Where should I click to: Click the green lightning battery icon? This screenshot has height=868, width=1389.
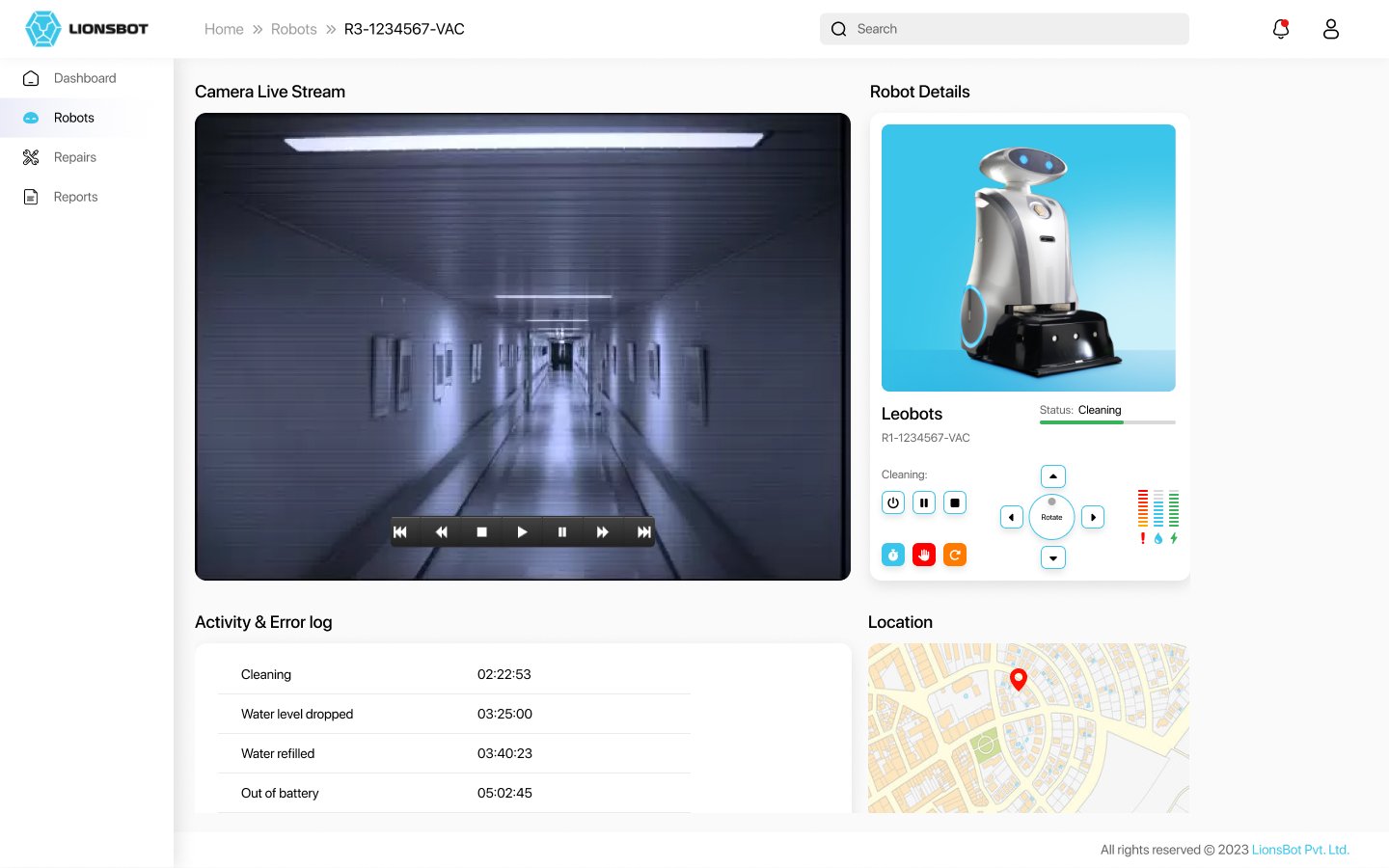[1174, 538]
